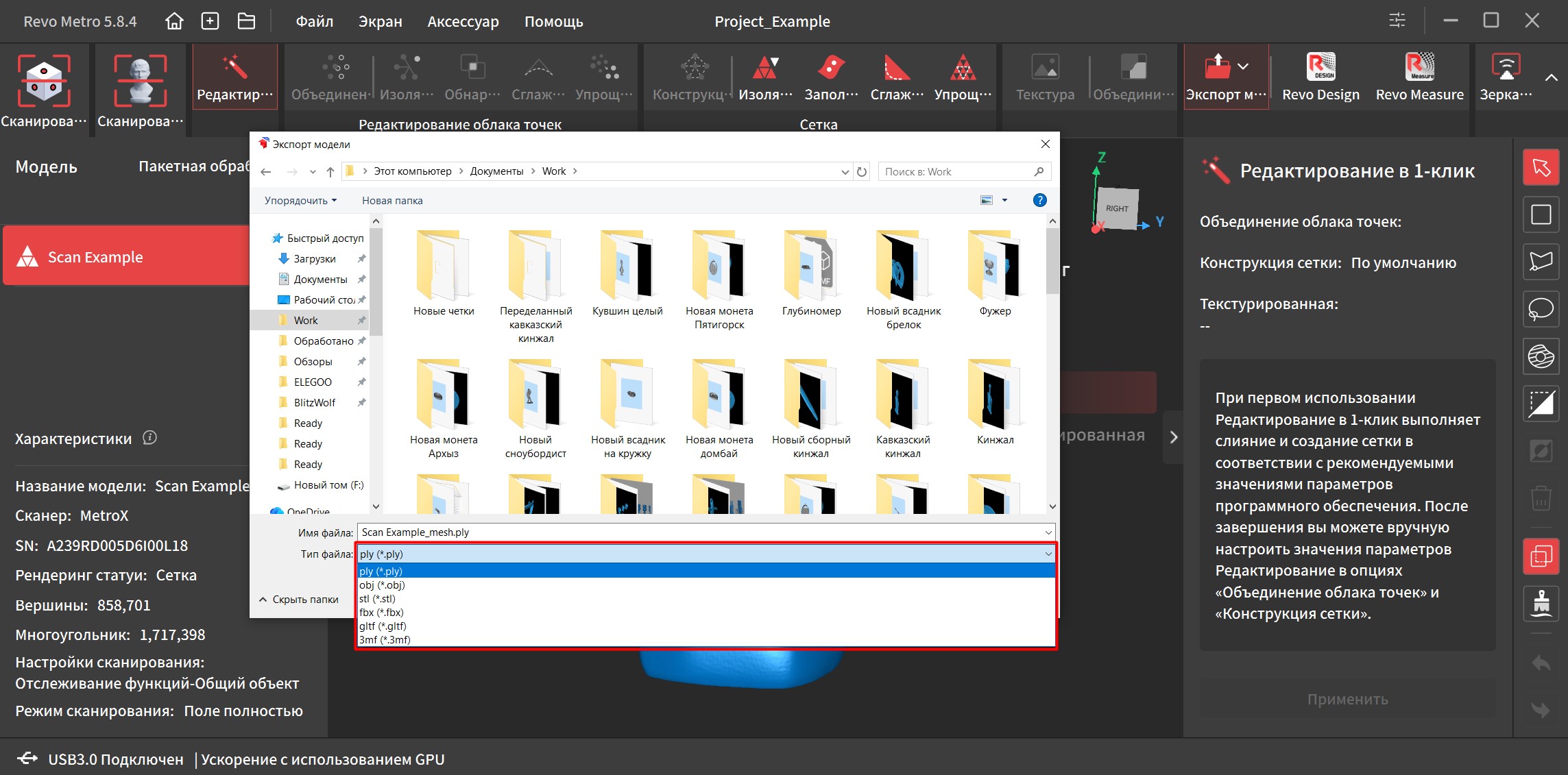Image resolution: width=1568 pixels, height=775 pixels.
Task: Open the Упорядочить dropdown menu
Action: 300,200
